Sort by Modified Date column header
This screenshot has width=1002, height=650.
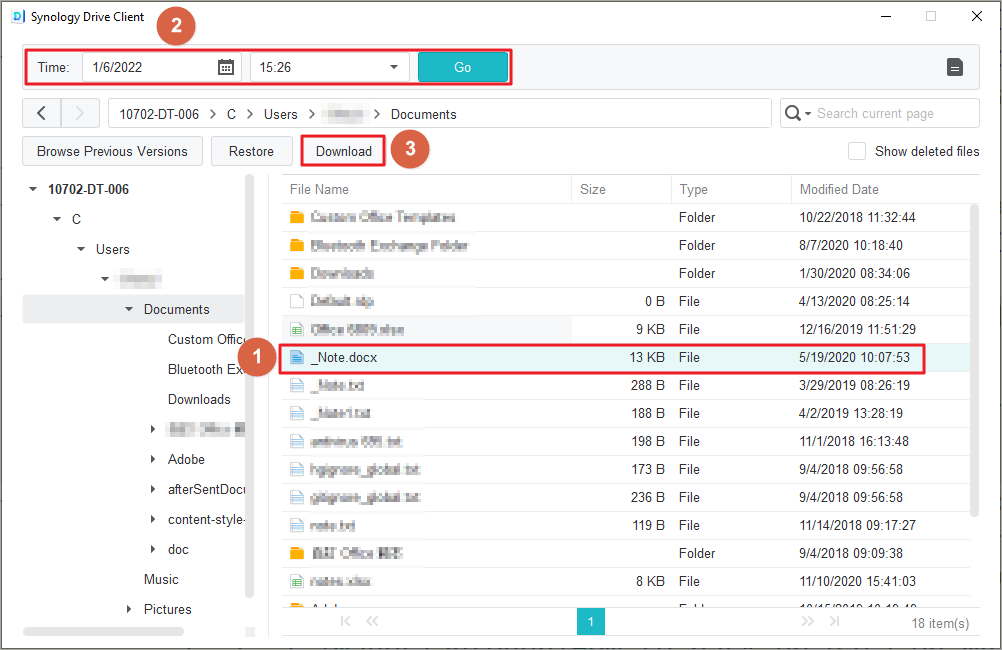click(x=839, y=189)
